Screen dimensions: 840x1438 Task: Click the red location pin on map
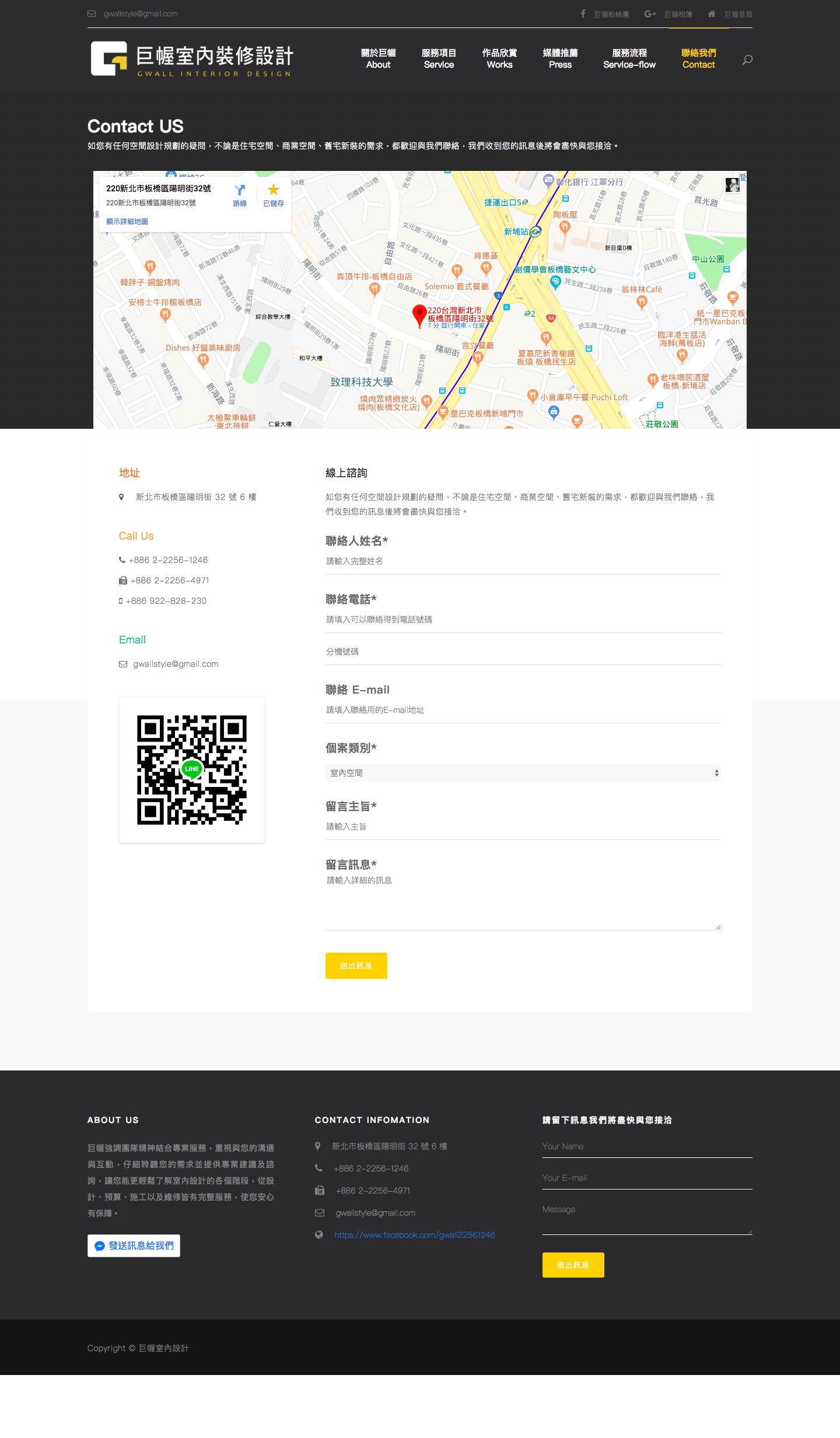coord(419,314)
